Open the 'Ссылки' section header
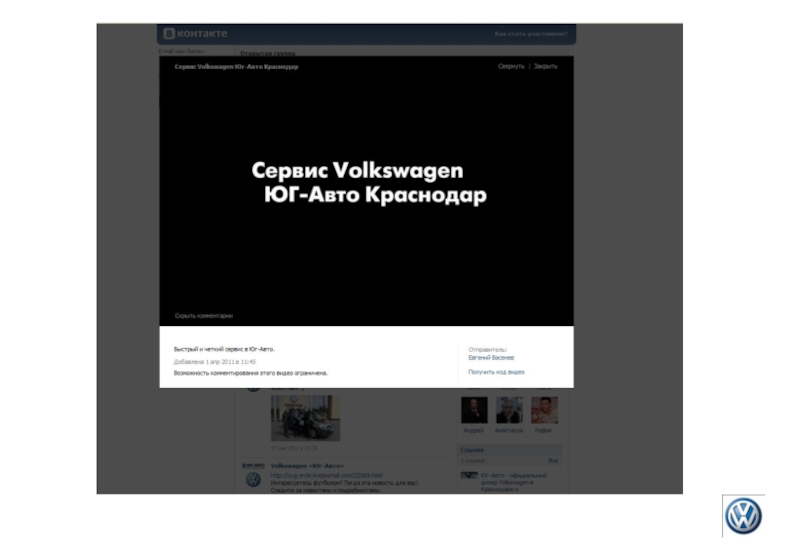Viewport: 800px width, 554px height. [509, 450]
